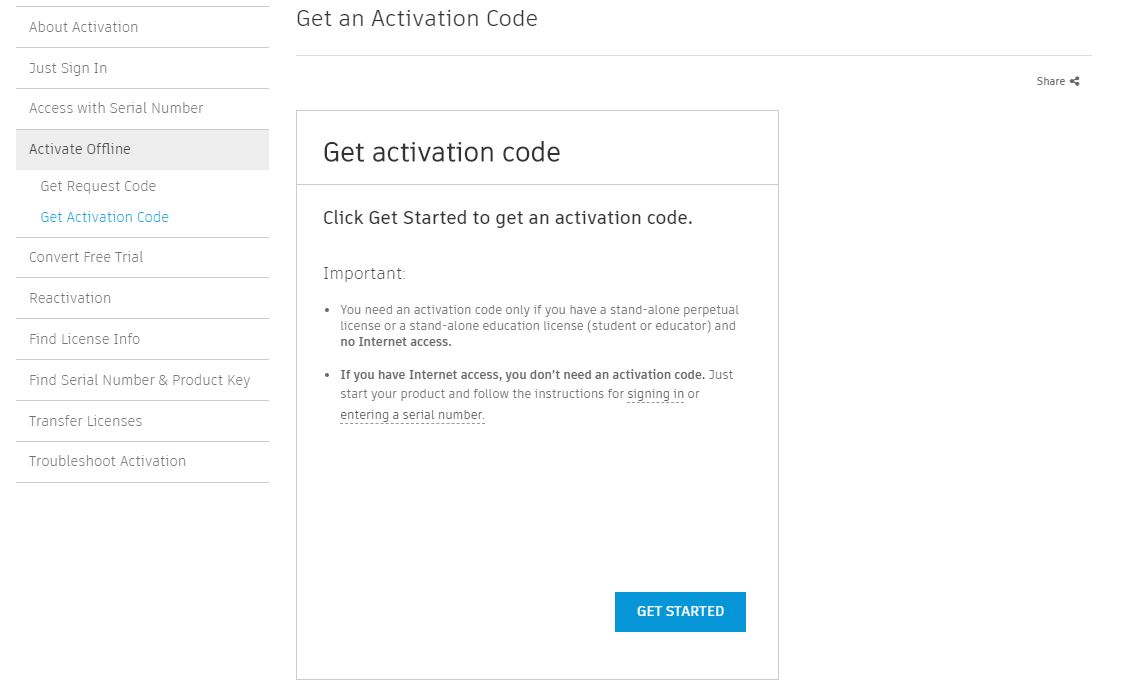The height and width of the screenshot is (689, 1136).
Task: Open Find License Info
Action: pos(142,339)
